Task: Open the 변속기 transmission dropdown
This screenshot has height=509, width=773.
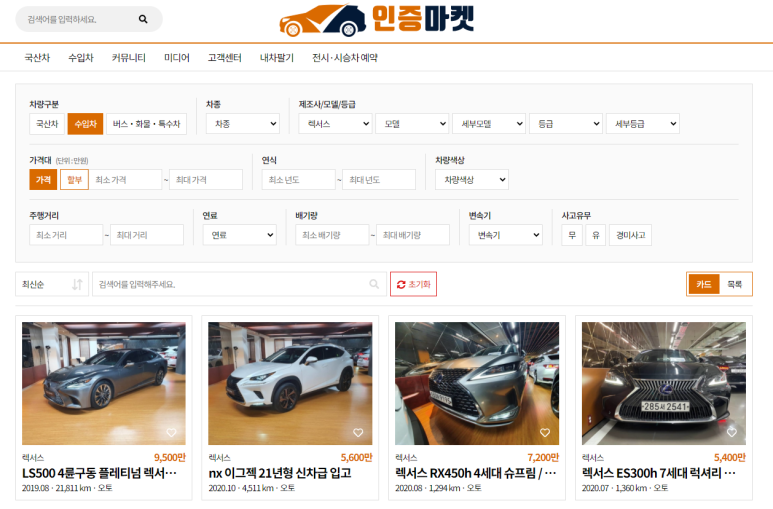Action: [x=506, y=235]
